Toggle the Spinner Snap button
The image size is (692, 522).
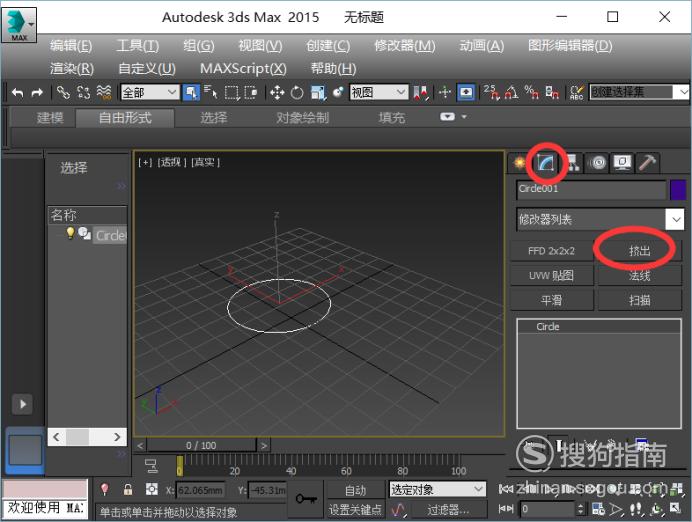[x=552, y=92]
